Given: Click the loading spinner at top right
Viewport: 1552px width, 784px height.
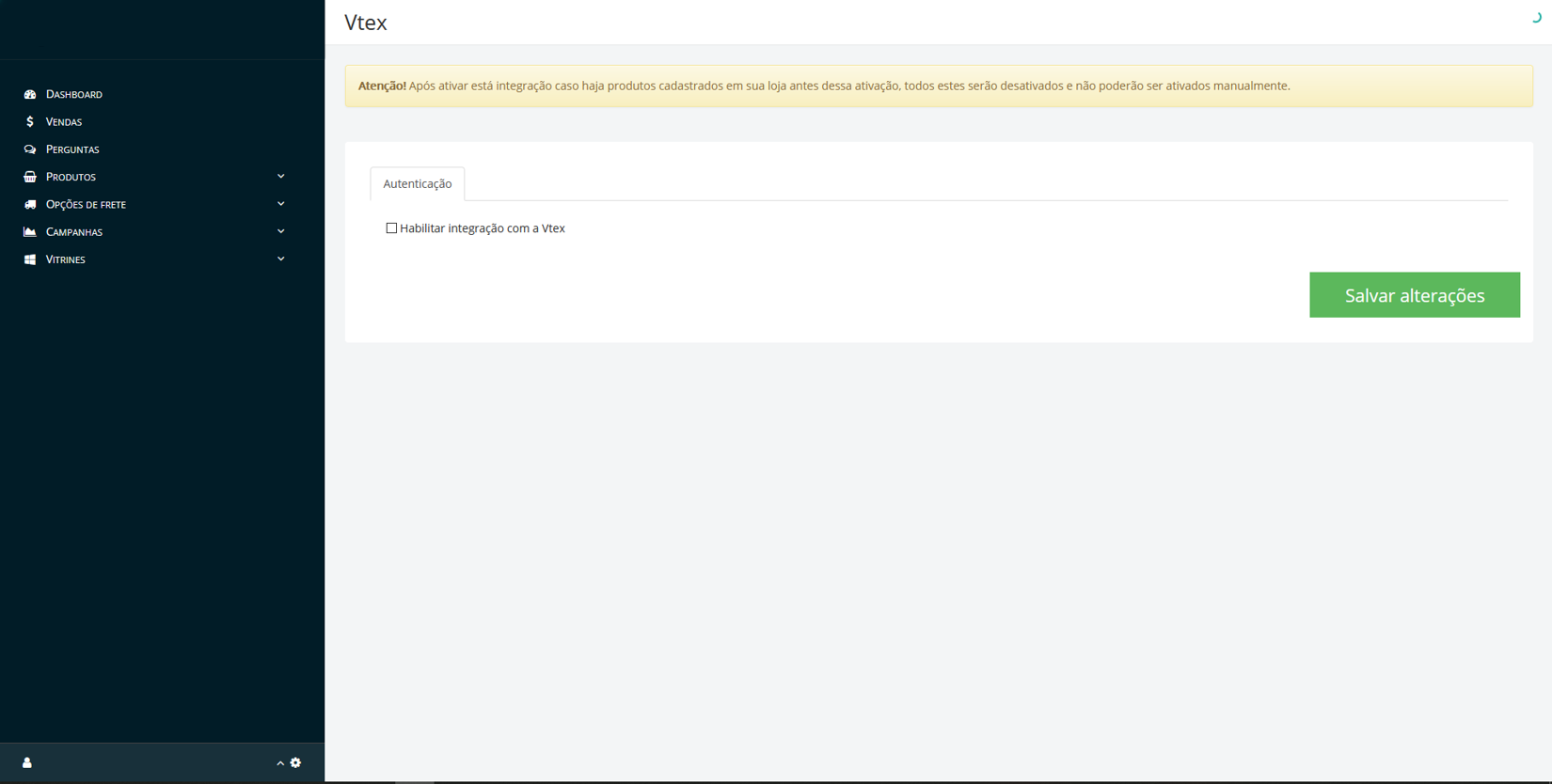Looking at the screenshot, I should pyautogui.click(x=1536, y=17).
